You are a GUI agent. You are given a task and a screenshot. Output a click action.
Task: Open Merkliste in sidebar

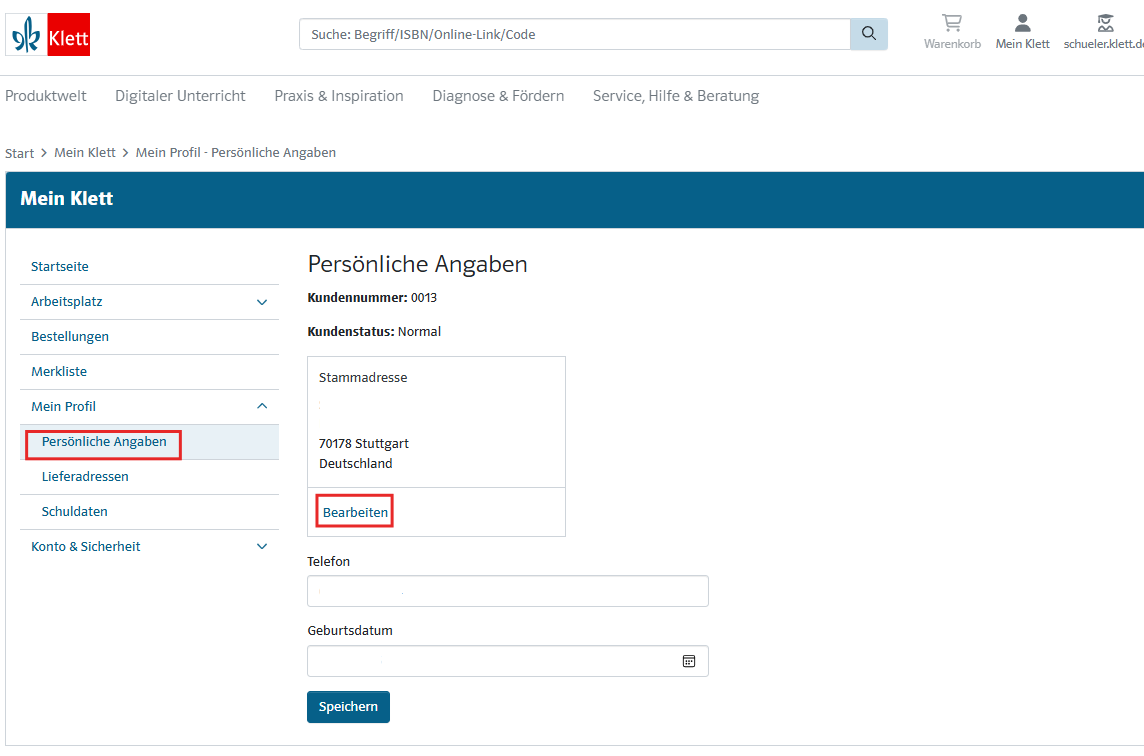click(59, 371)
